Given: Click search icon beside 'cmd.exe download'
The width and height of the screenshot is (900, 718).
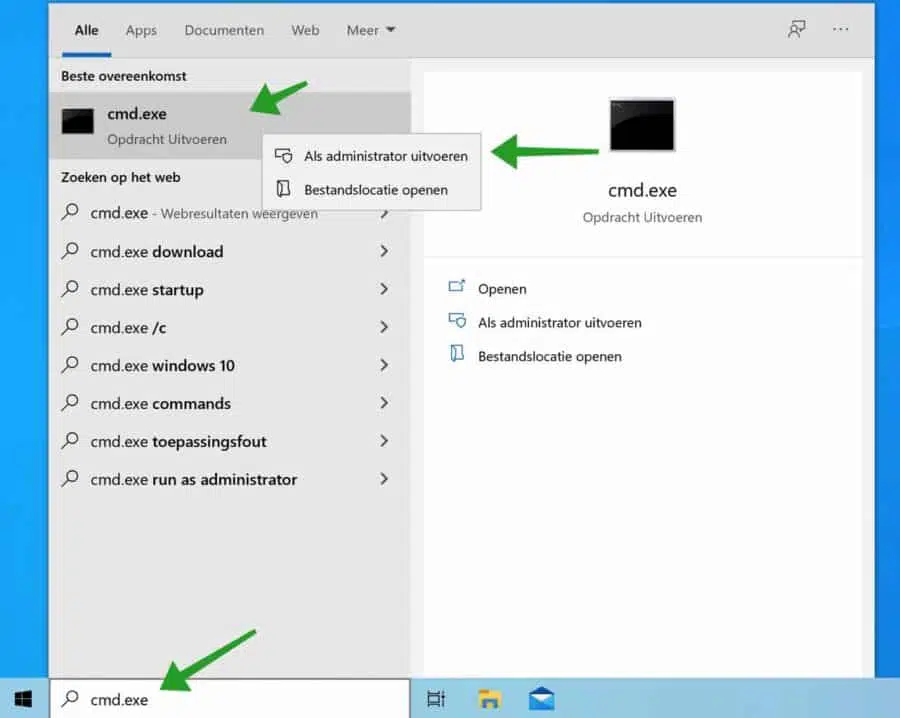Looking at the screenshot, I should pos(70,250).
